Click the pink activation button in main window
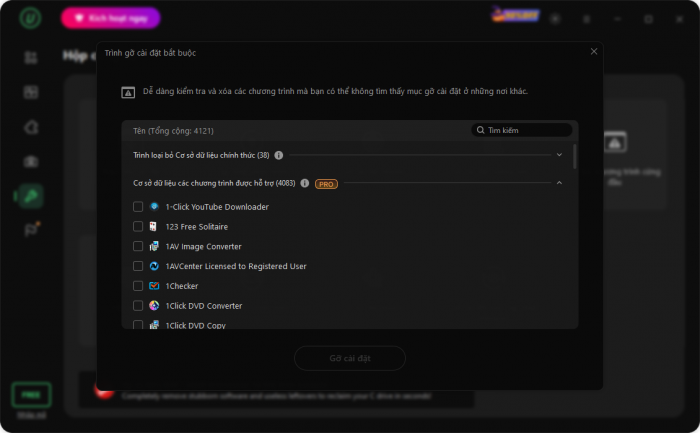Image resolution: width=700 pixels, height=433 pixels. point(110,18)
